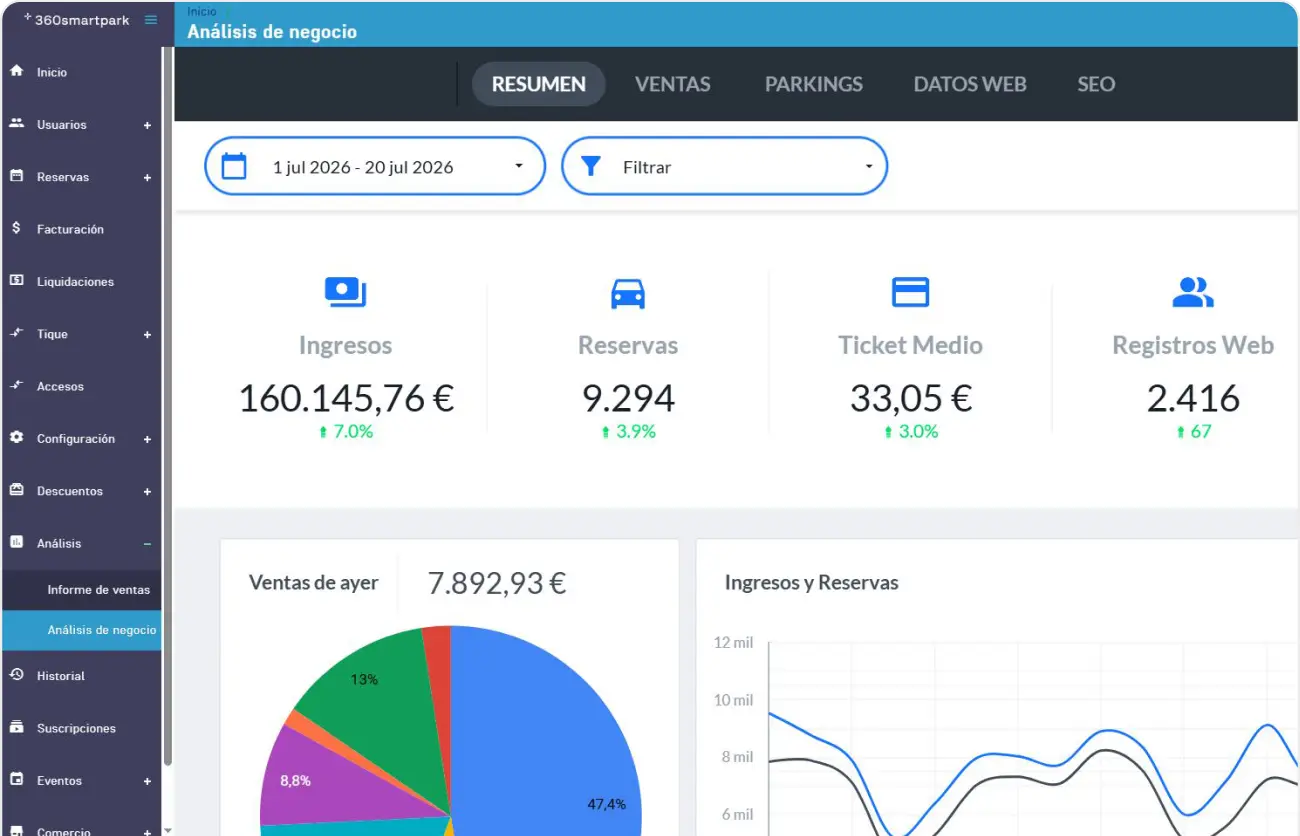Click the credit card icon above Ticket Medio
1300x836 pixels.
pos(910,292)
